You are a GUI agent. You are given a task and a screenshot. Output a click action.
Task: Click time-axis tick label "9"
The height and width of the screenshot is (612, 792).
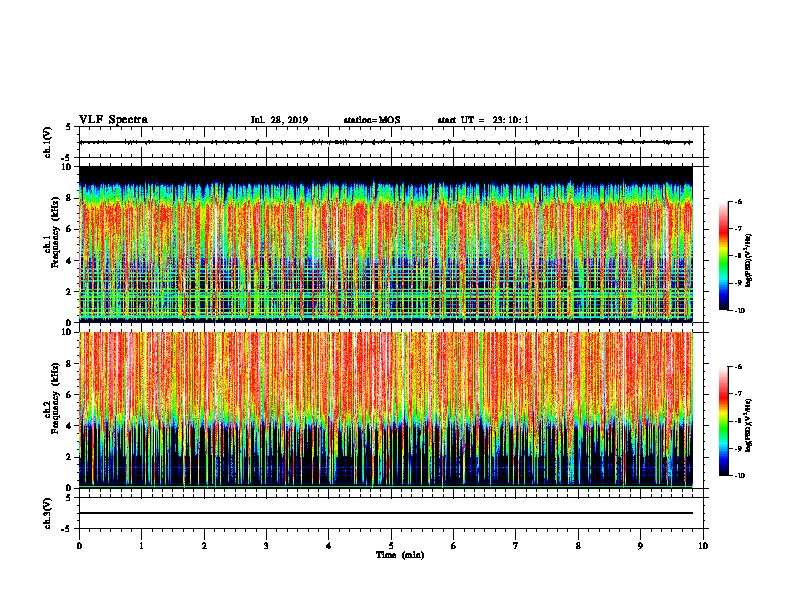pos(640,546)
